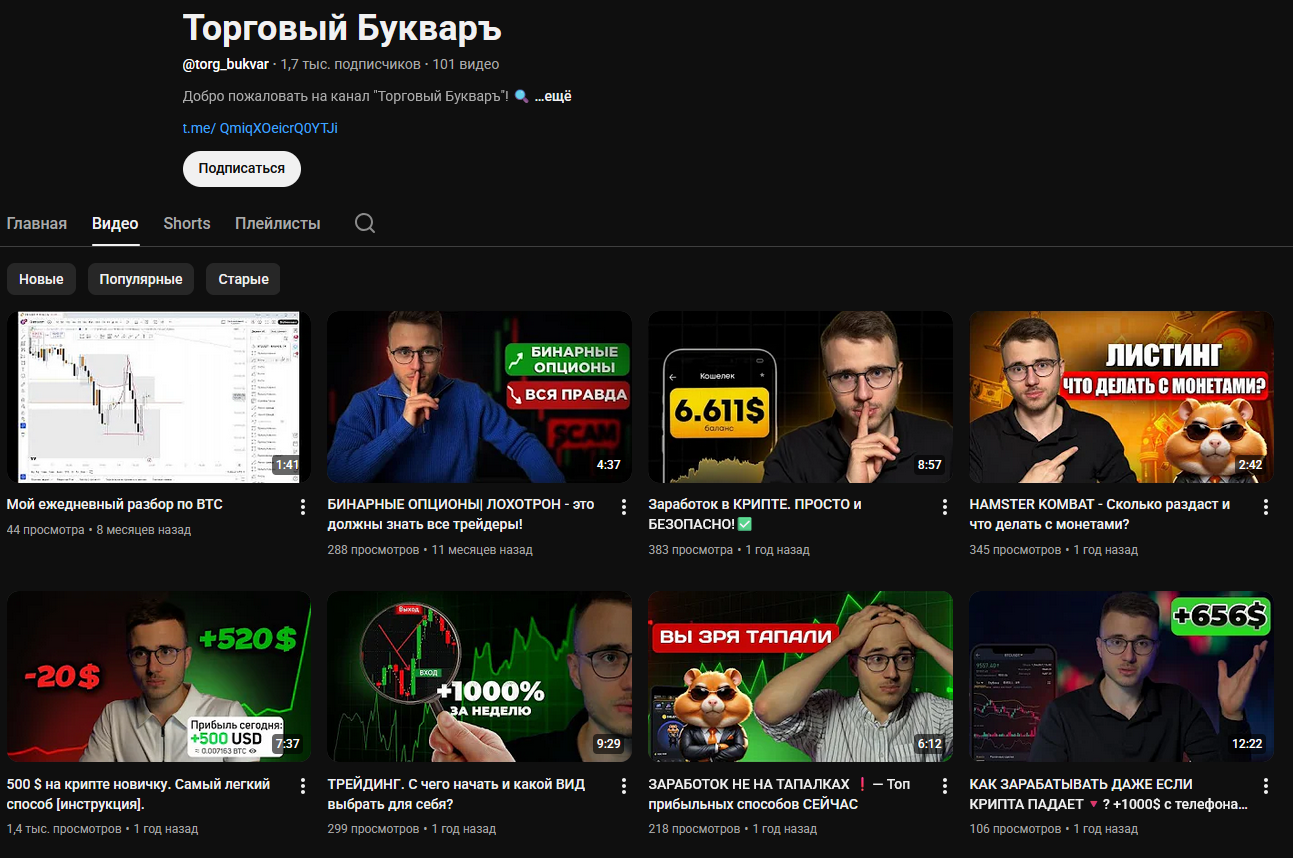The height and width of the screenshot is (858, 1293).
Task: Select the 'Новые' sort filter chip
Action: 41,279
